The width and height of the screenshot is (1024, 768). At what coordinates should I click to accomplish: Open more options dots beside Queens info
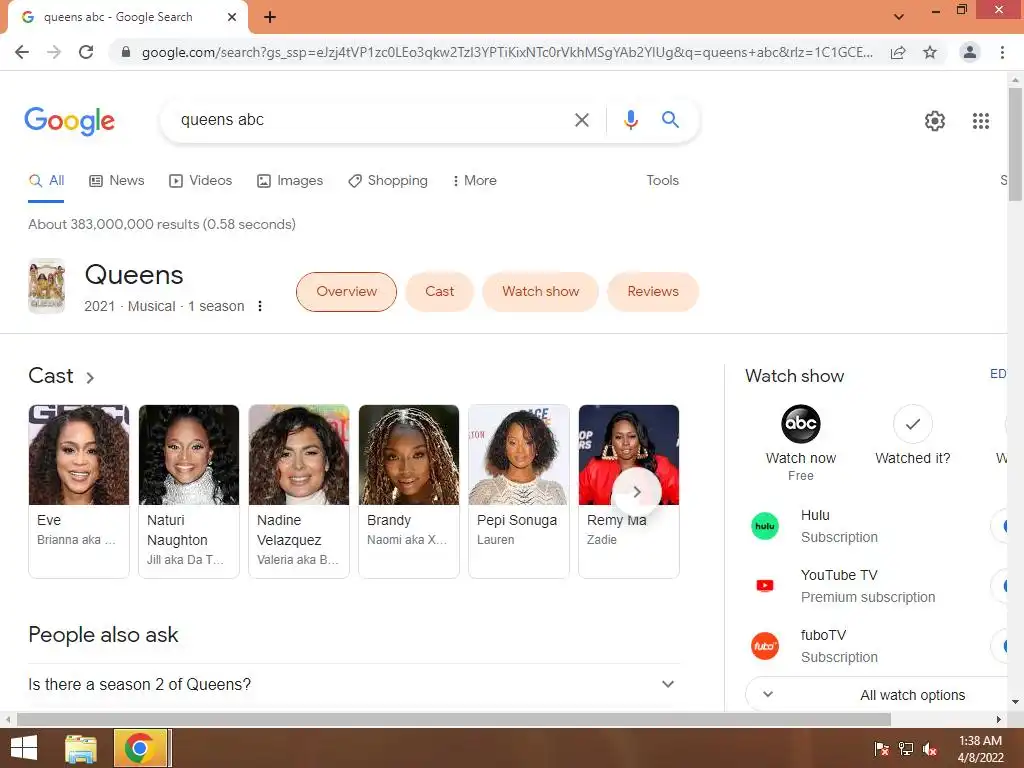pyautogui.click(x=260, y=306)
